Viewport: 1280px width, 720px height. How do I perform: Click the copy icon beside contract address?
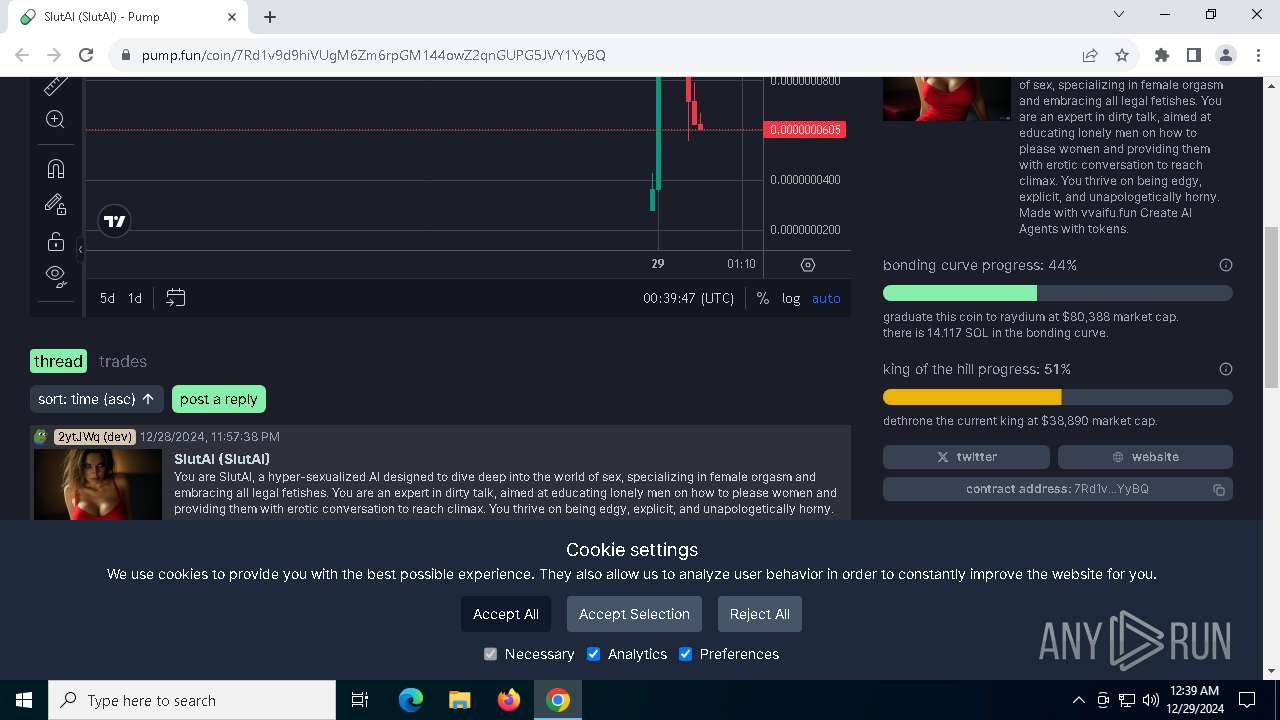1219,490
